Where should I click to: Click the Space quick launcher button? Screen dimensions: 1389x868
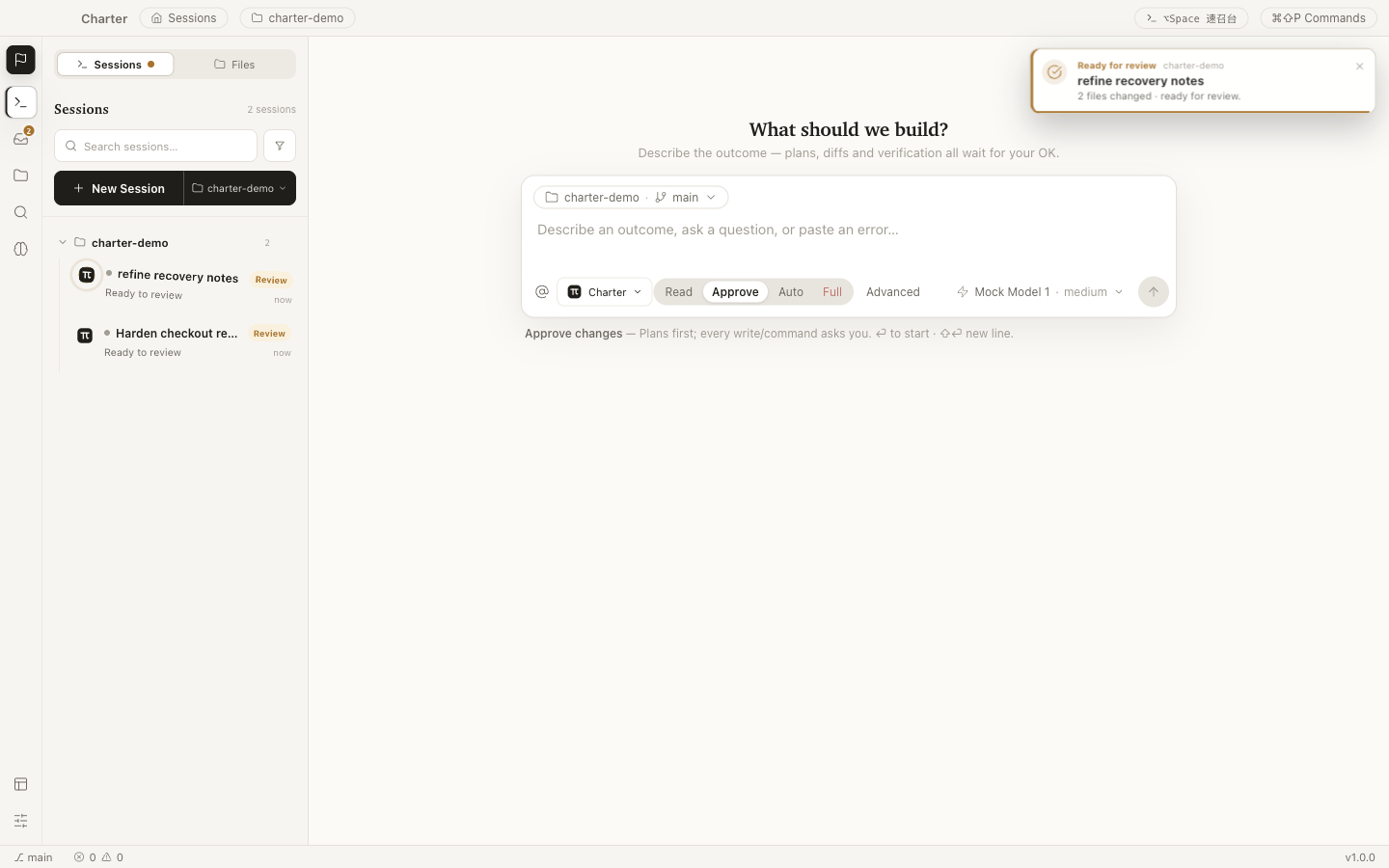1191,18
